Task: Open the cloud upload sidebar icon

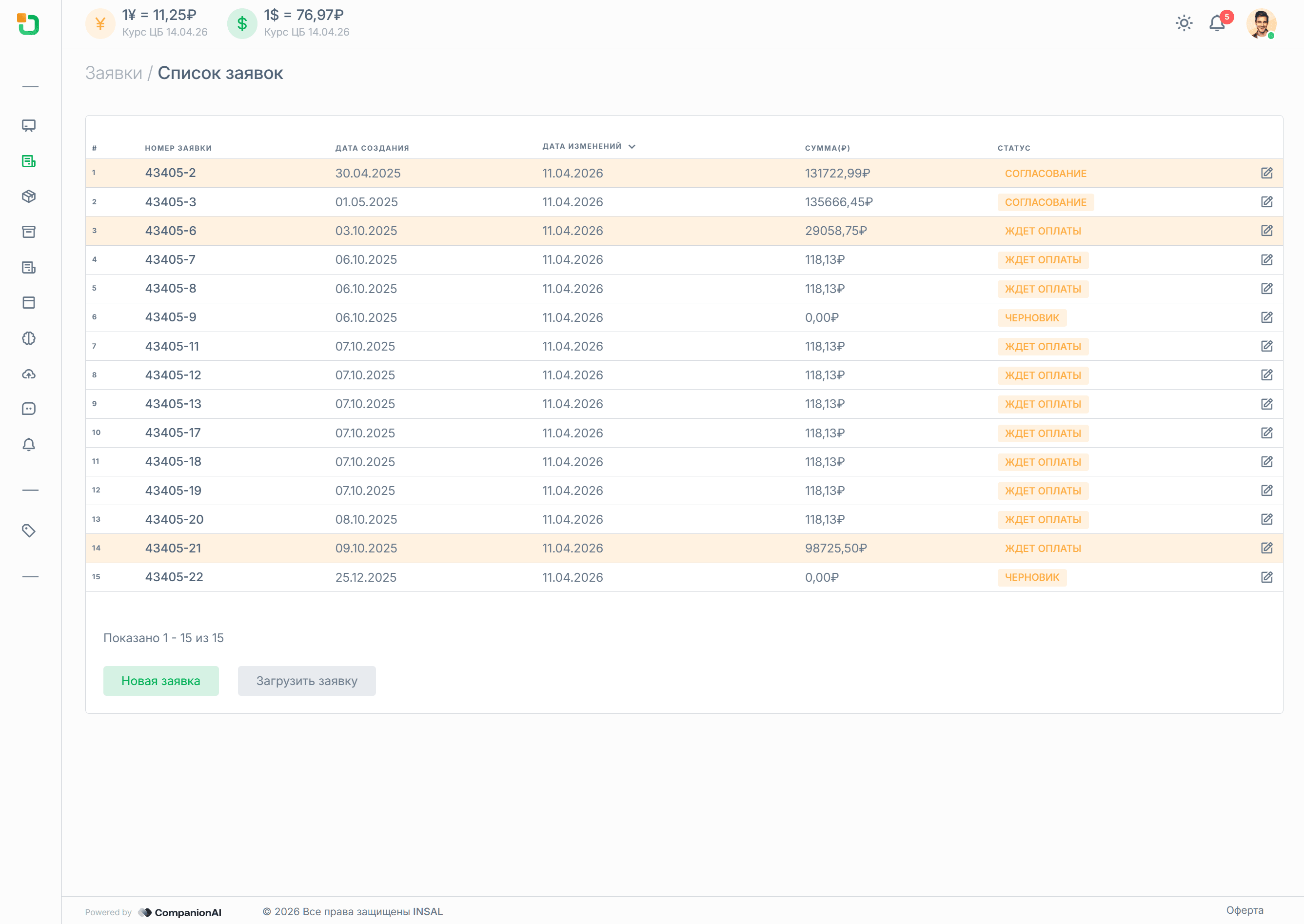Action: pyautogui.click(x=29, y=374)
